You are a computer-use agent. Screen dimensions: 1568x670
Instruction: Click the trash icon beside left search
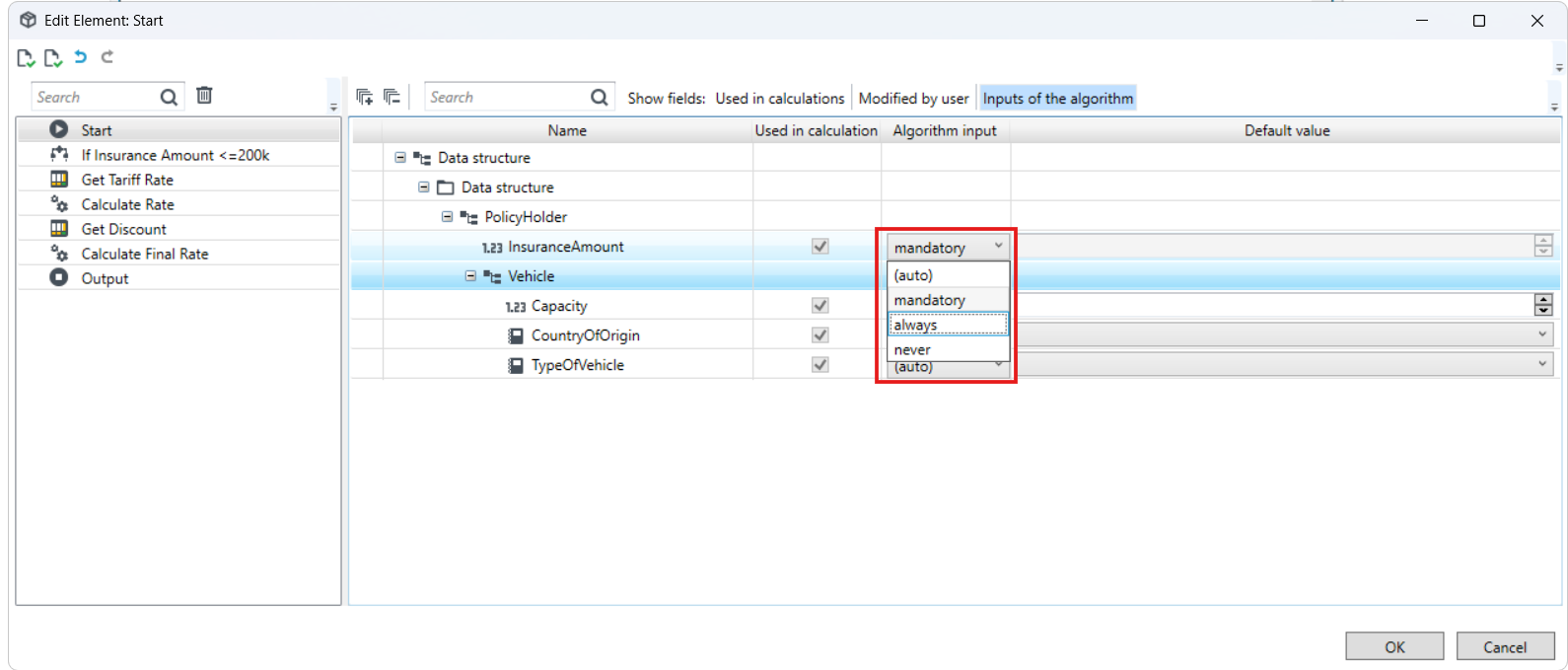tap(204, 96)
